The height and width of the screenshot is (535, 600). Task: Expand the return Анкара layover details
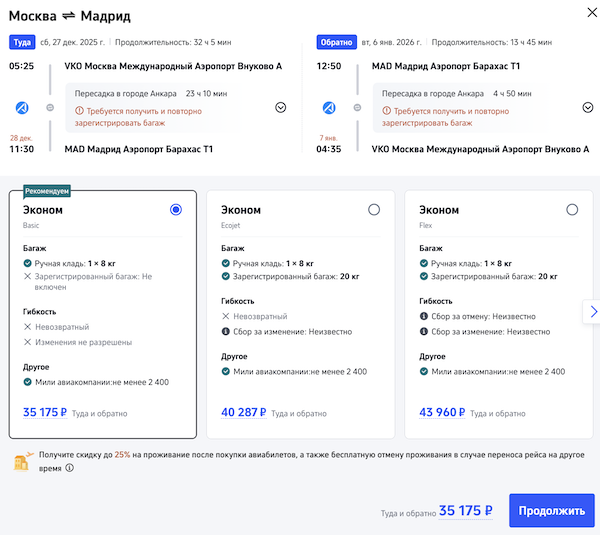click(x=587, y=108)
